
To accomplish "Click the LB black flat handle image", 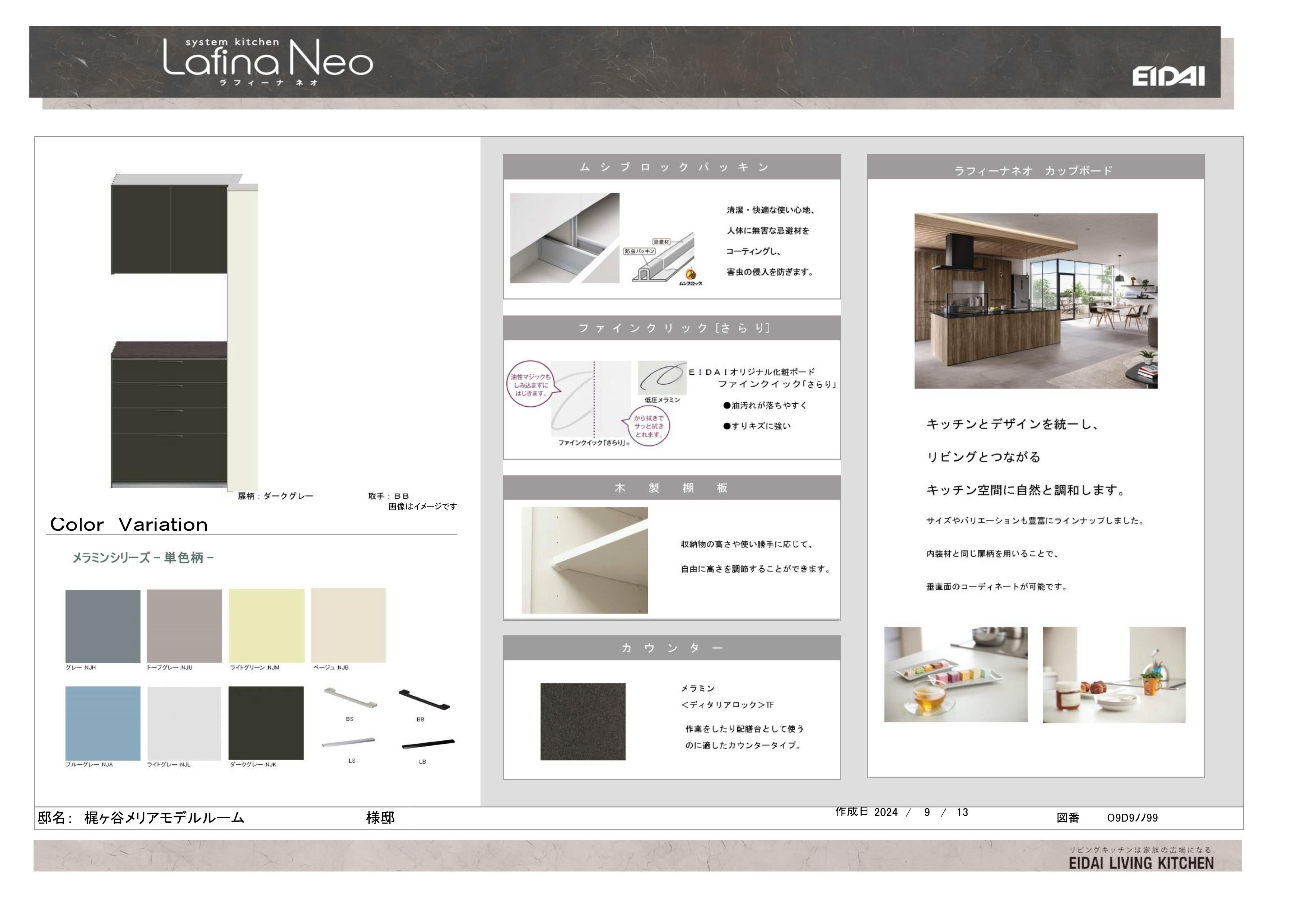I will click(428, 744).
